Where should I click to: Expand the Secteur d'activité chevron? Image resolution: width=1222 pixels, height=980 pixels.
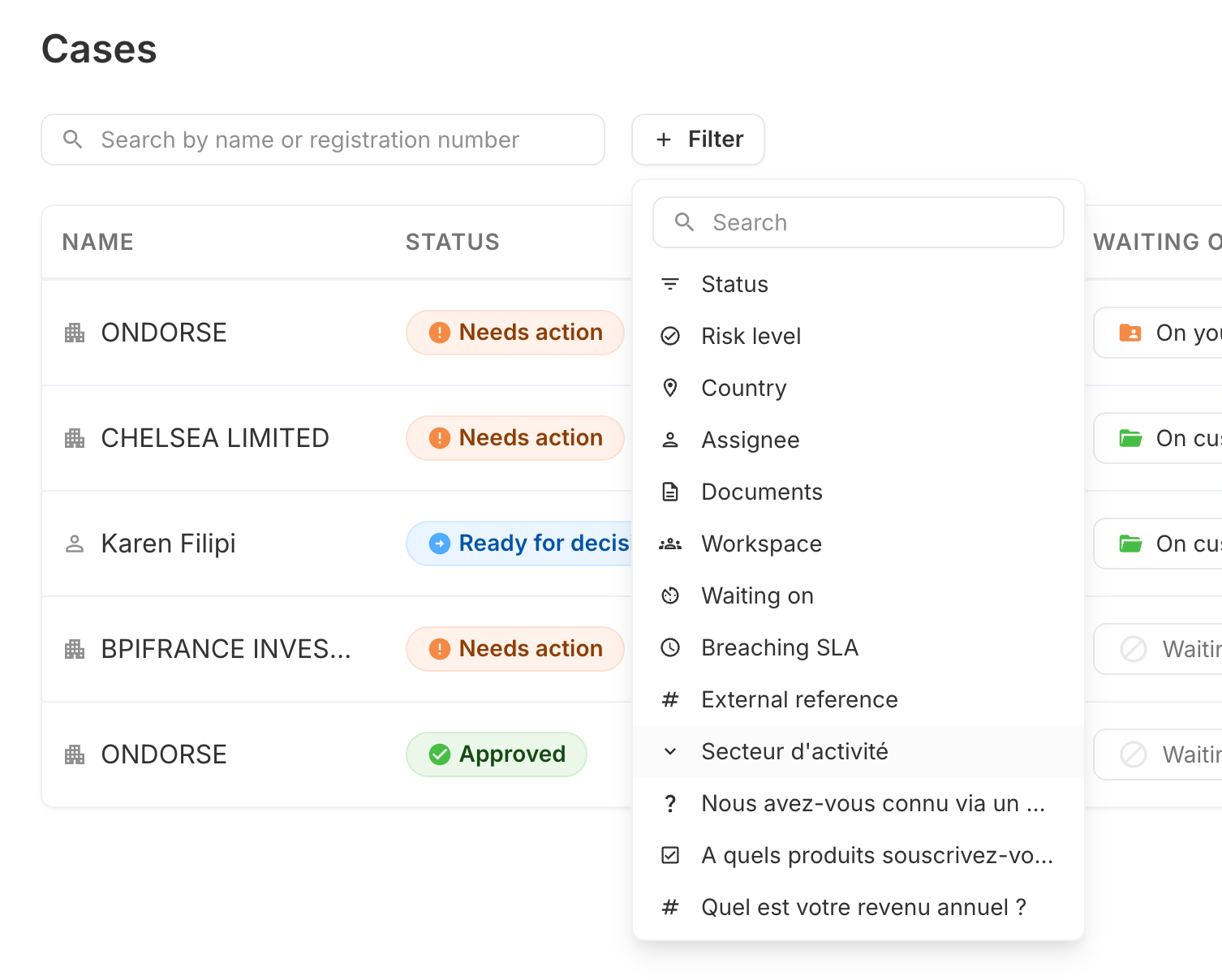pos(670,751)
